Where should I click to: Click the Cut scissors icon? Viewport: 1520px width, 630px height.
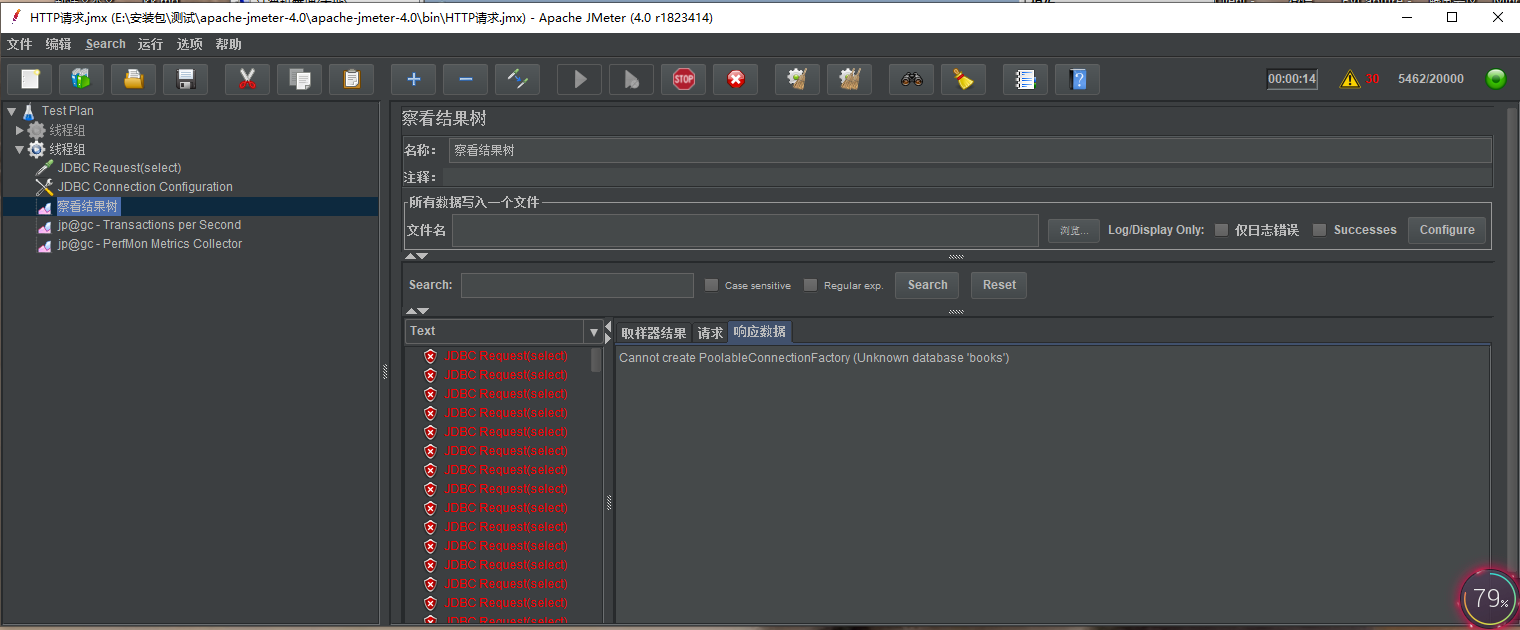coord(247,79)
